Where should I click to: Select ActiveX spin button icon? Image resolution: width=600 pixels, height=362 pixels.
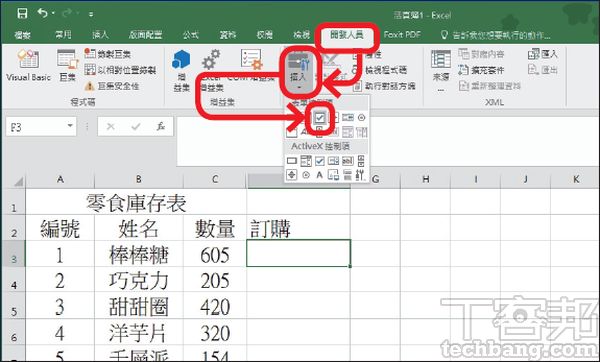coord(292,175)
